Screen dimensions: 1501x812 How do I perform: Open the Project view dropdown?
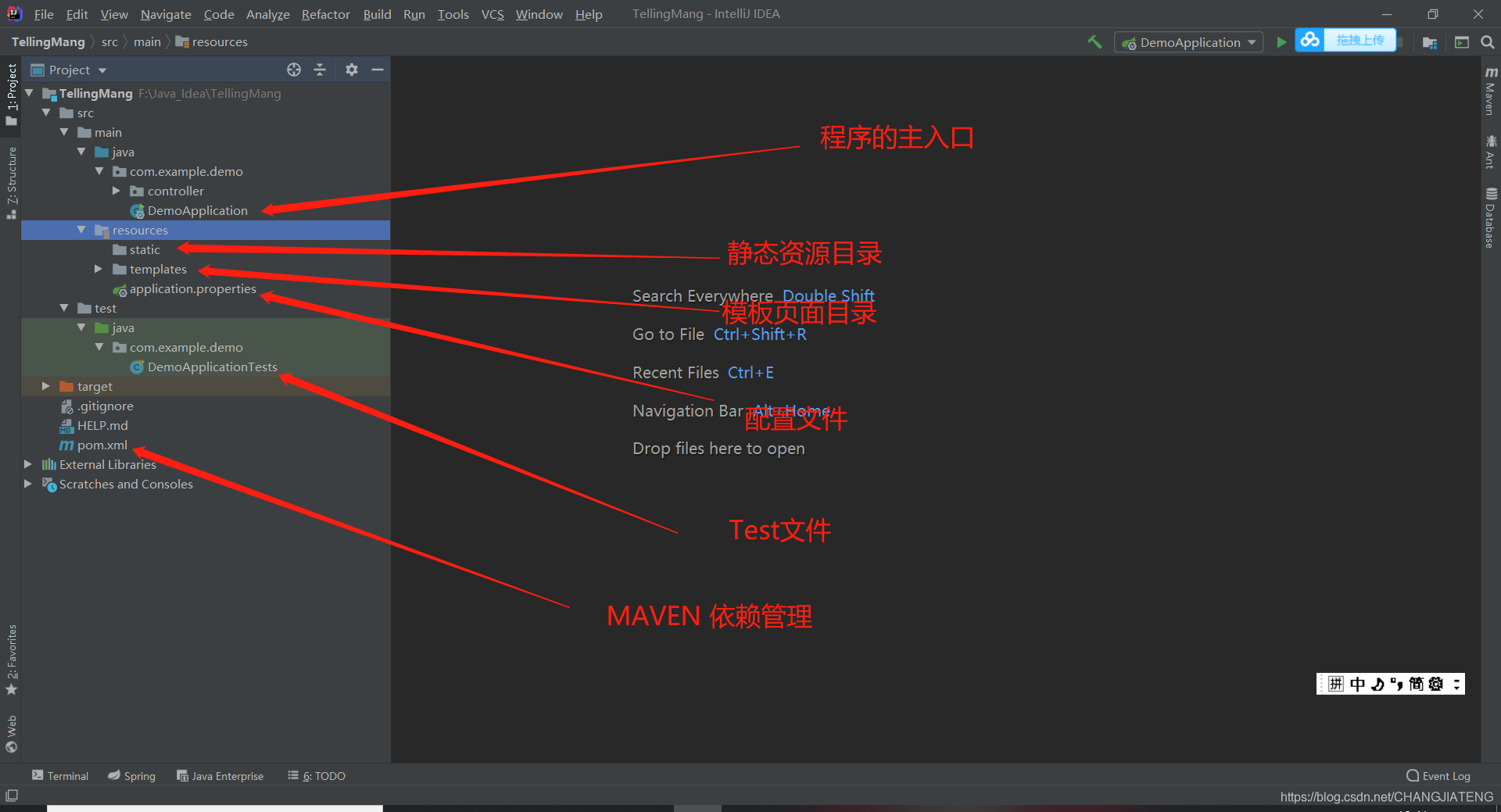coord(69,70)
